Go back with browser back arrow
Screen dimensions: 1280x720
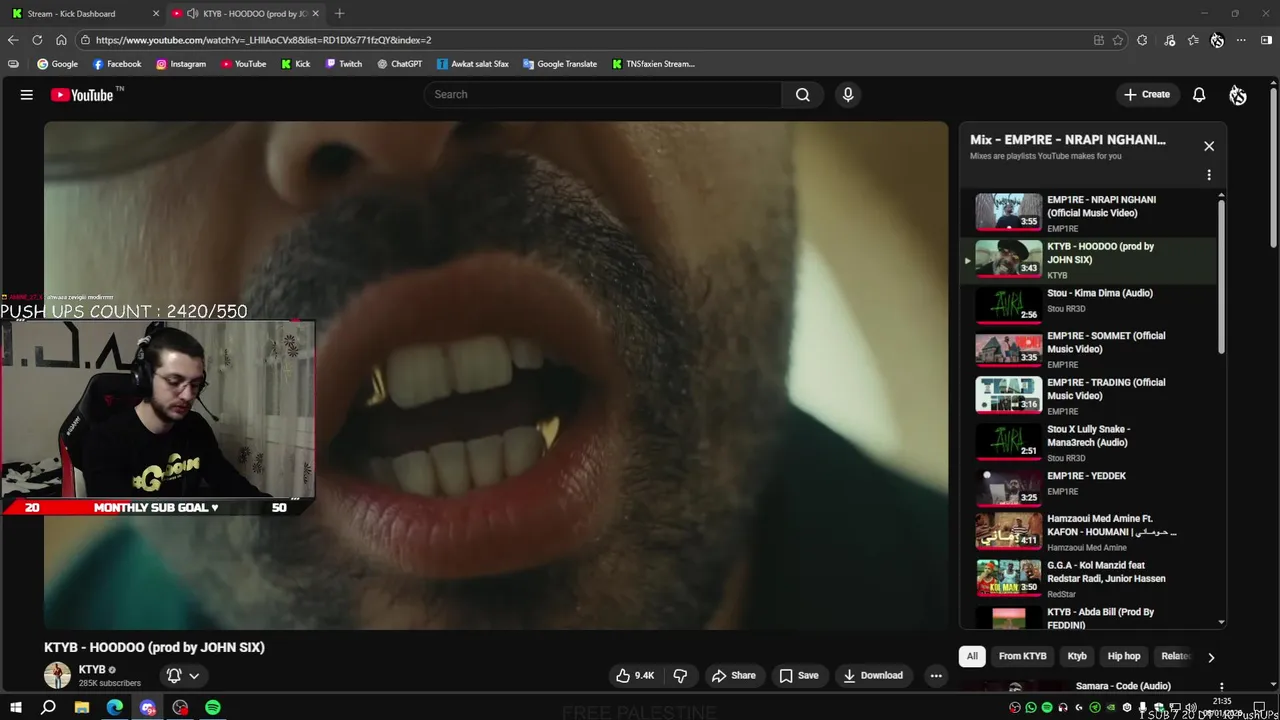point(13,40)
